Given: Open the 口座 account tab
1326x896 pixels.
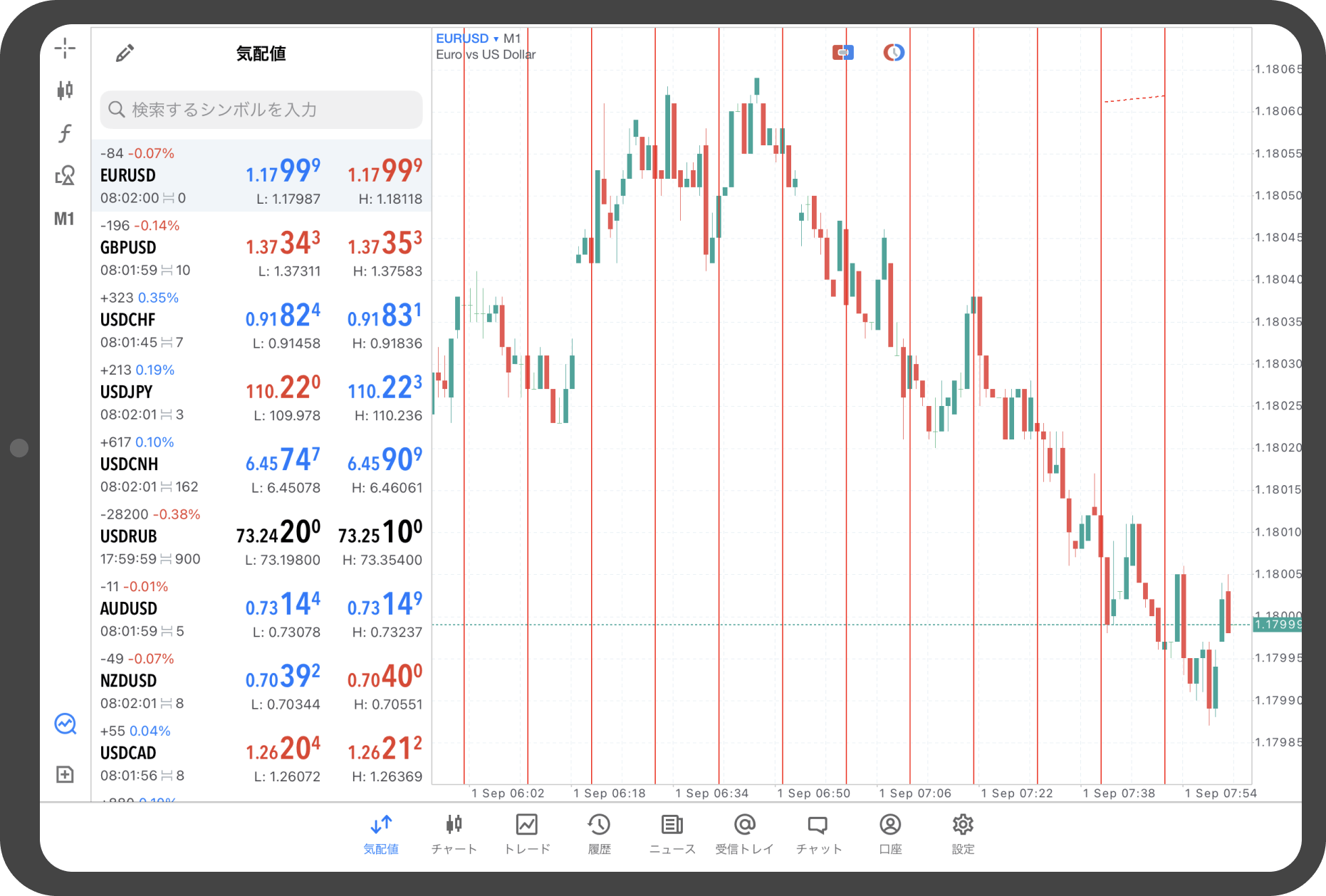Looking at the screenshot, I should point(890,835).
